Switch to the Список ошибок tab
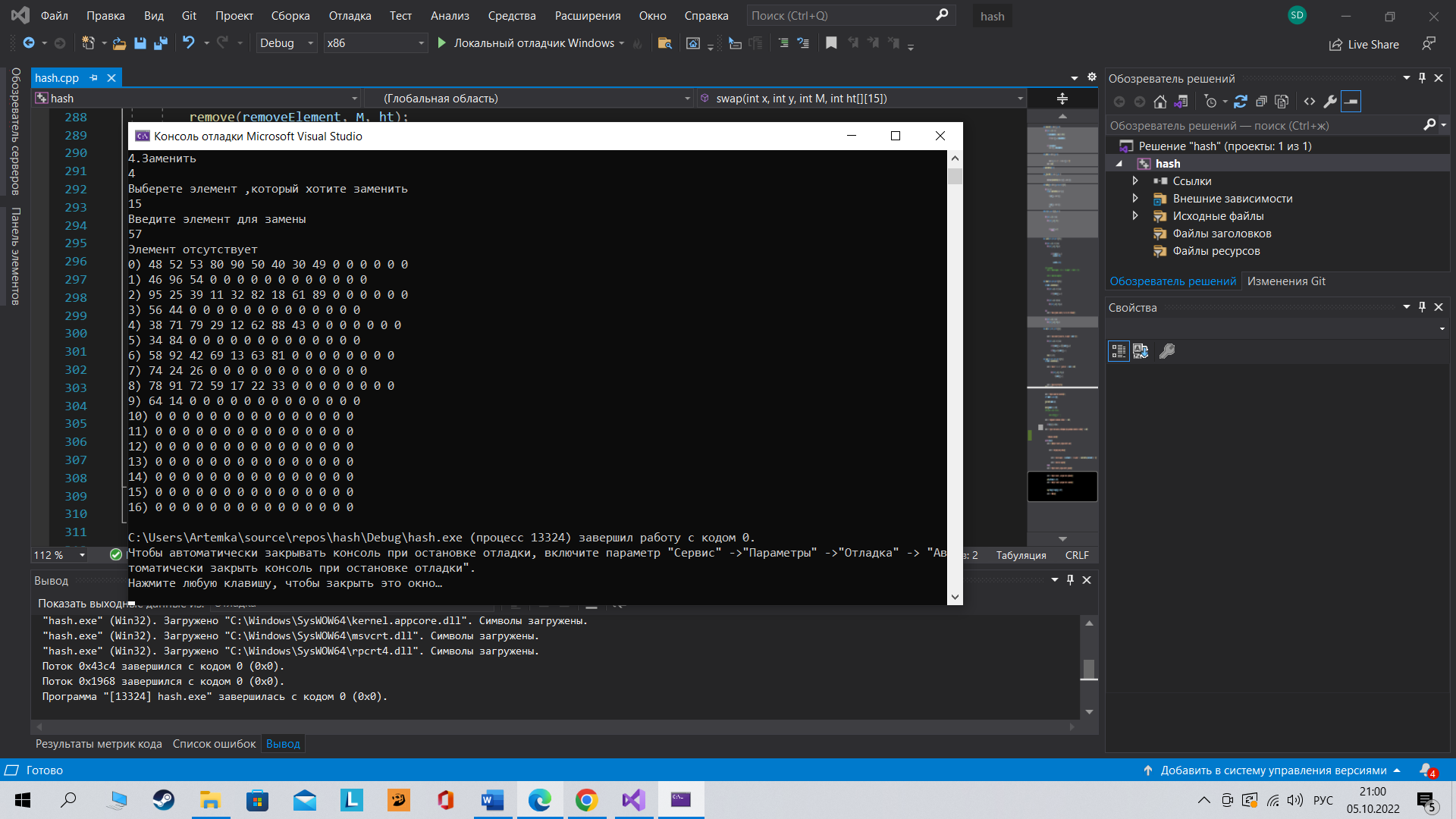Image resolution: width=1456 pixels, height=819 pixels. [x=215, y=744]
